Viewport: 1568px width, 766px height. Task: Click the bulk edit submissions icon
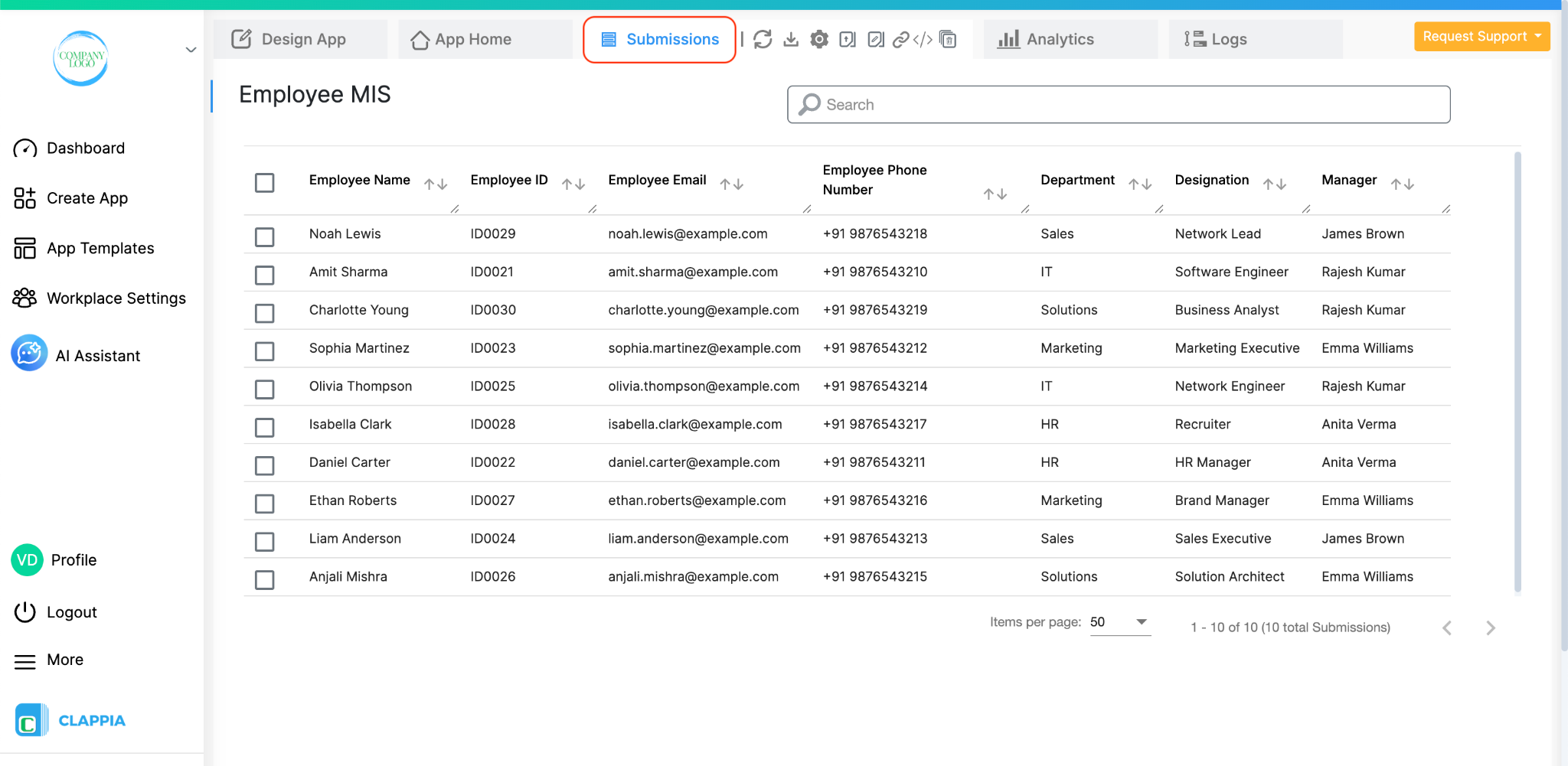tap(876, 39)
